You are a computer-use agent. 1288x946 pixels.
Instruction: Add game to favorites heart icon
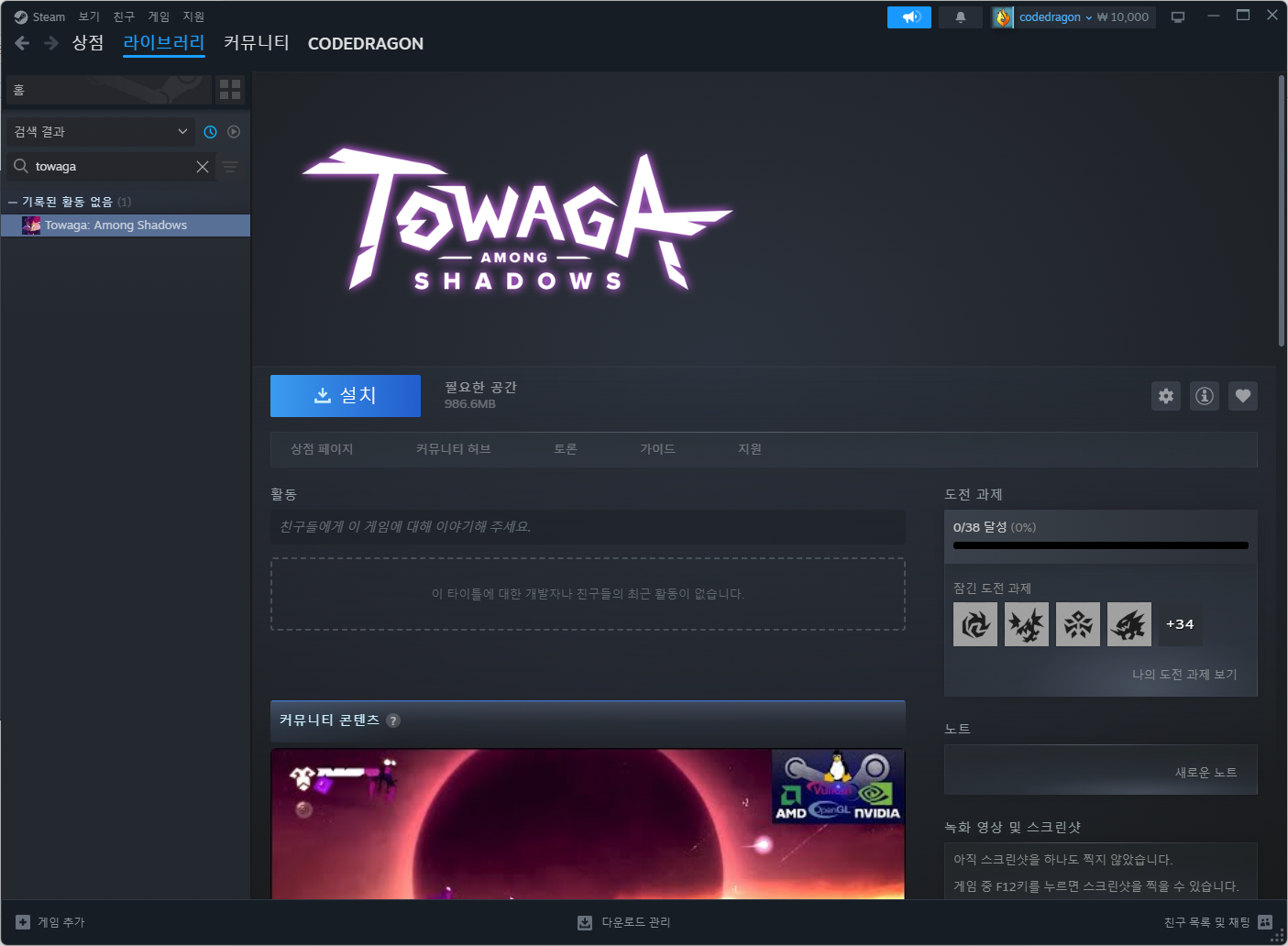1243,396
